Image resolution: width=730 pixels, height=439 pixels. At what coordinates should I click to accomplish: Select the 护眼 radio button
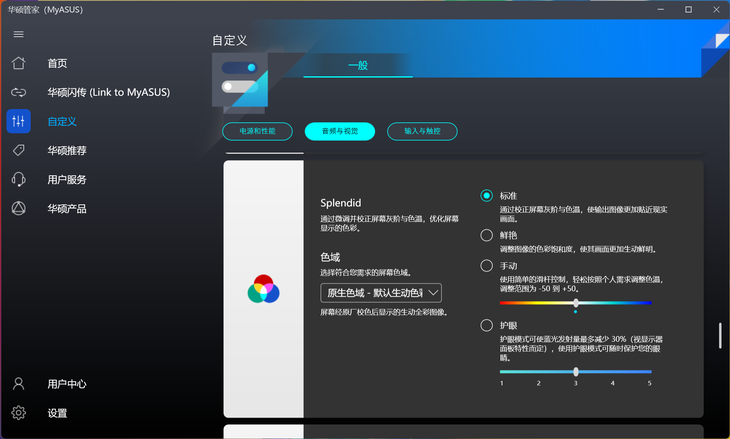(x=487, y=325)
